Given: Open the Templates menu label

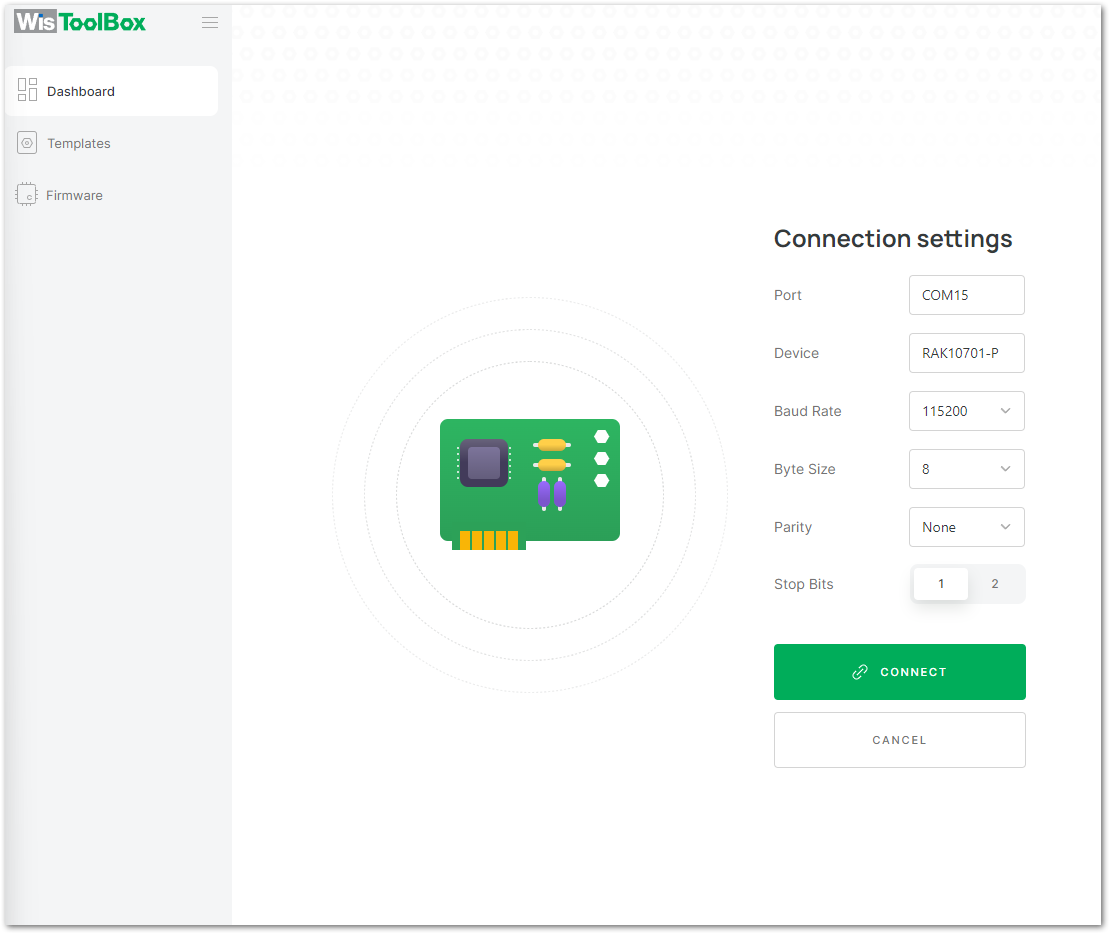Looking at the screenshot, I should (x=79, y=143).
